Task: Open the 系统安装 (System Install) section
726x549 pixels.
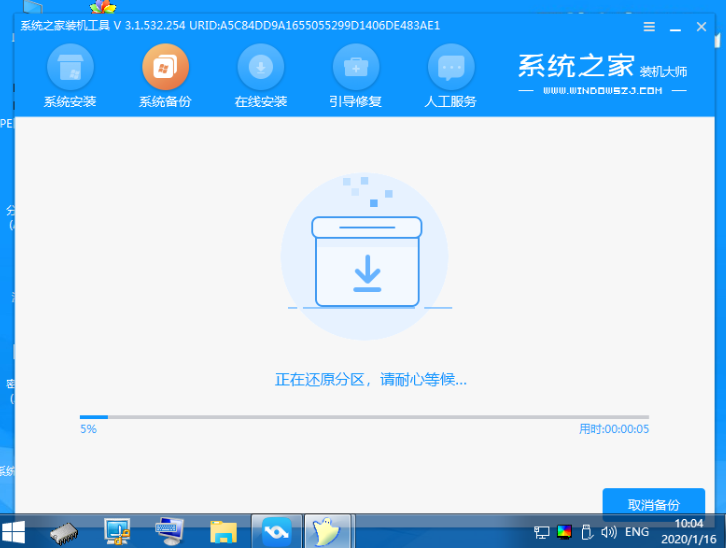Action: point(70,75)
